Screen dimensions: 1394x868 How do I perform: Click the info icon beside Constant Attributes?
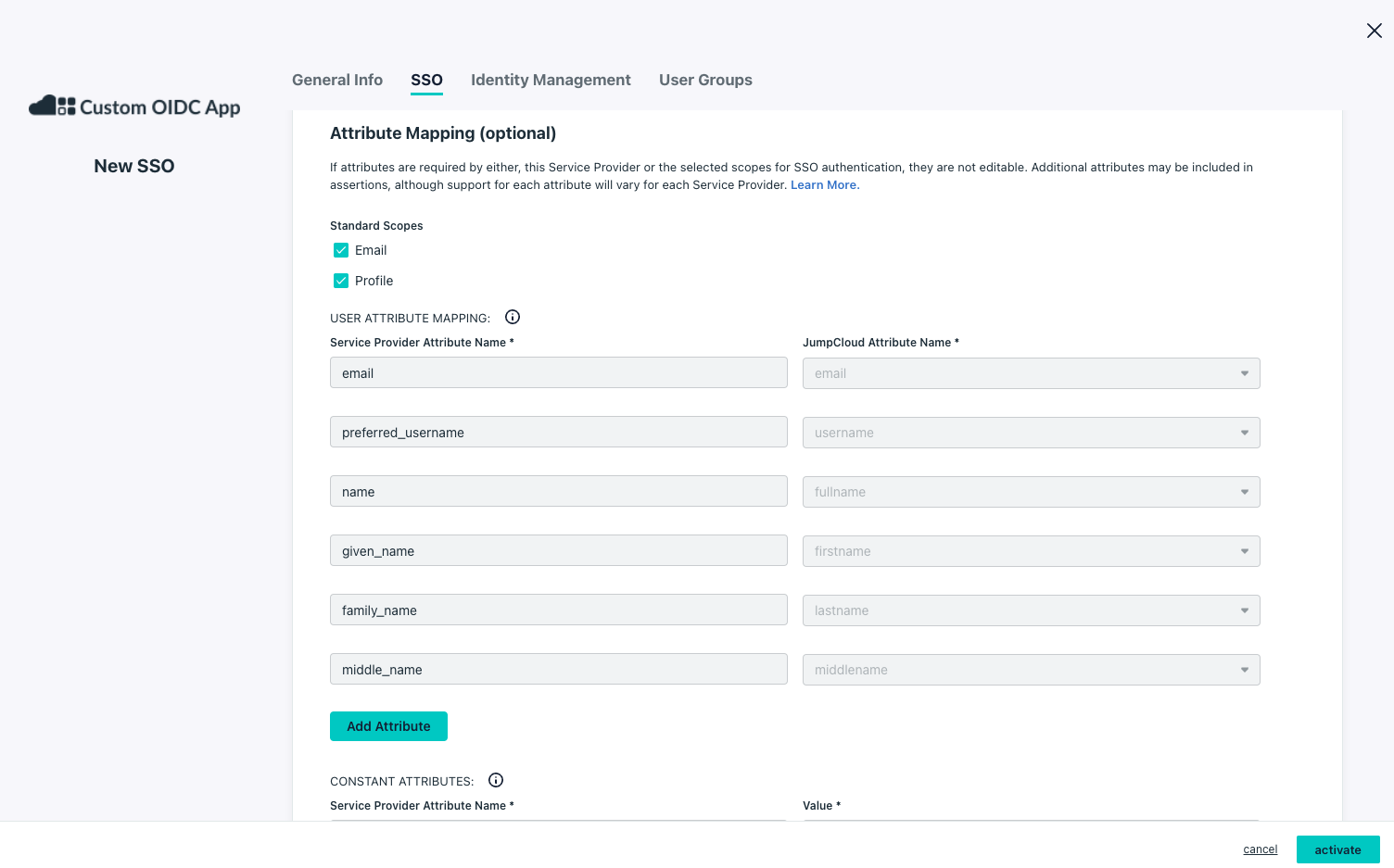[496, 780]
